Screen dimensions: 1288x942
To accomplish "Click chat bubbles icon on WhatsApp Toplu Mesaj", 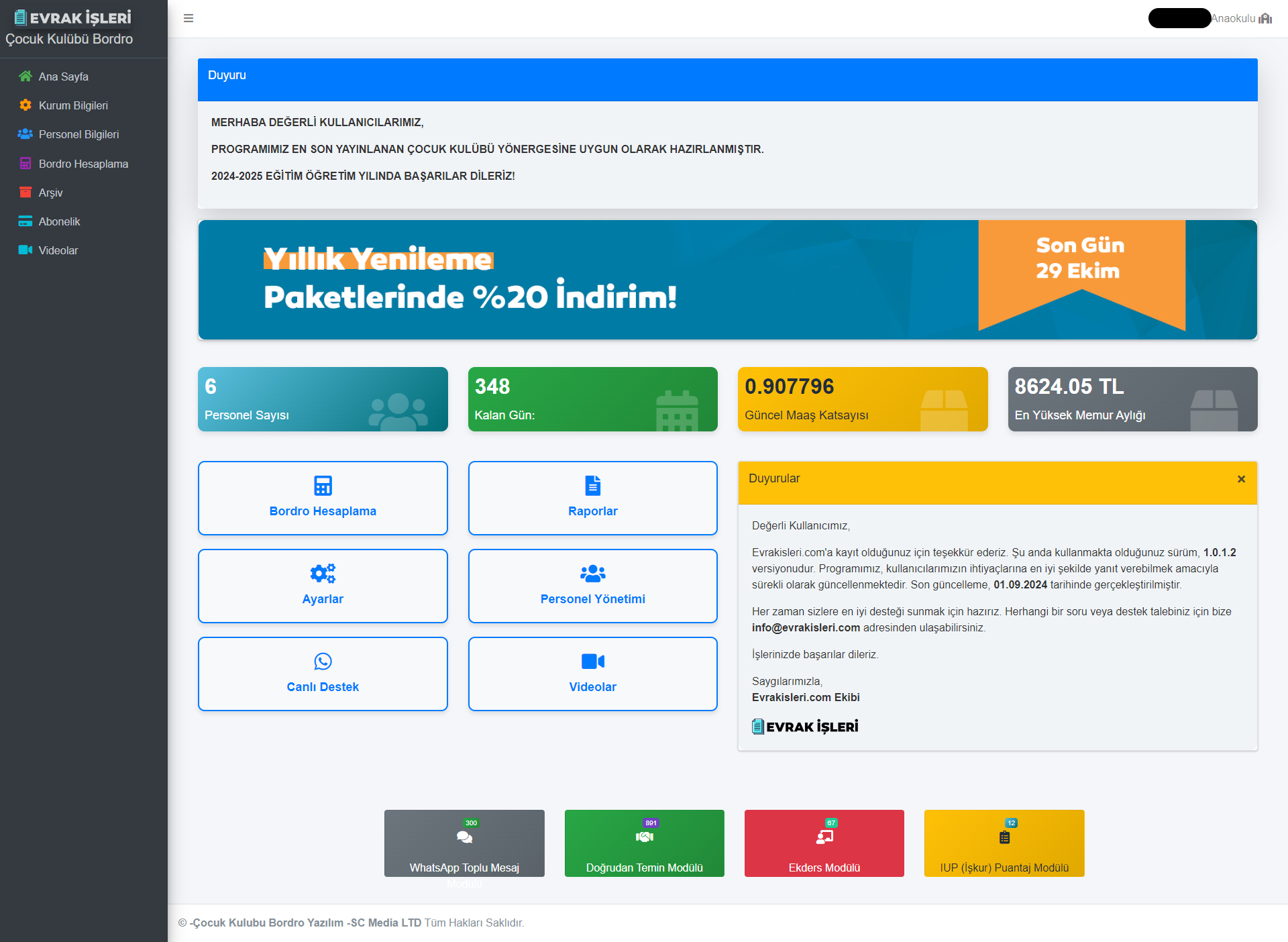I will tap(464, 837).
